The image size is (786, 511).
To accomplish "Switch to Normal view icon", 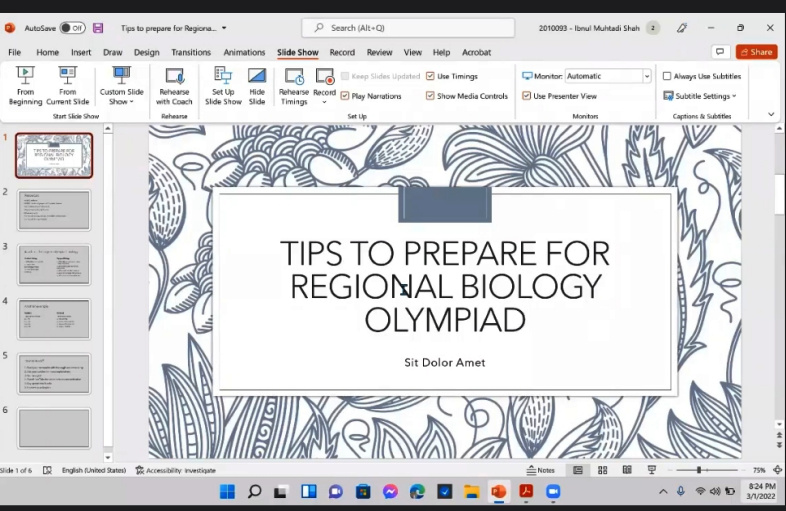I will [x=577, y=470].
